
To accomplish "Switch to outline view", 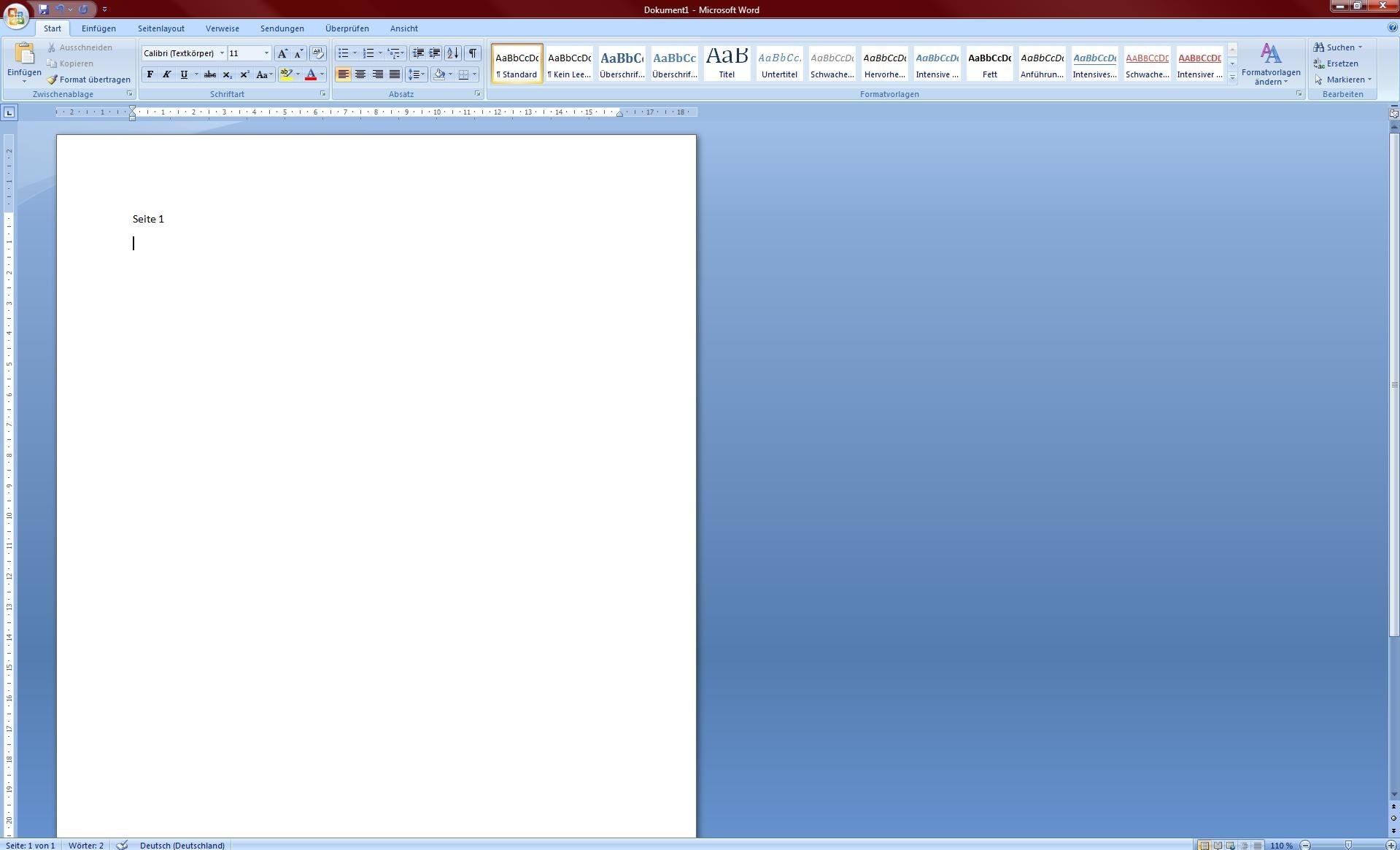I will click(x=1244, y=846).
